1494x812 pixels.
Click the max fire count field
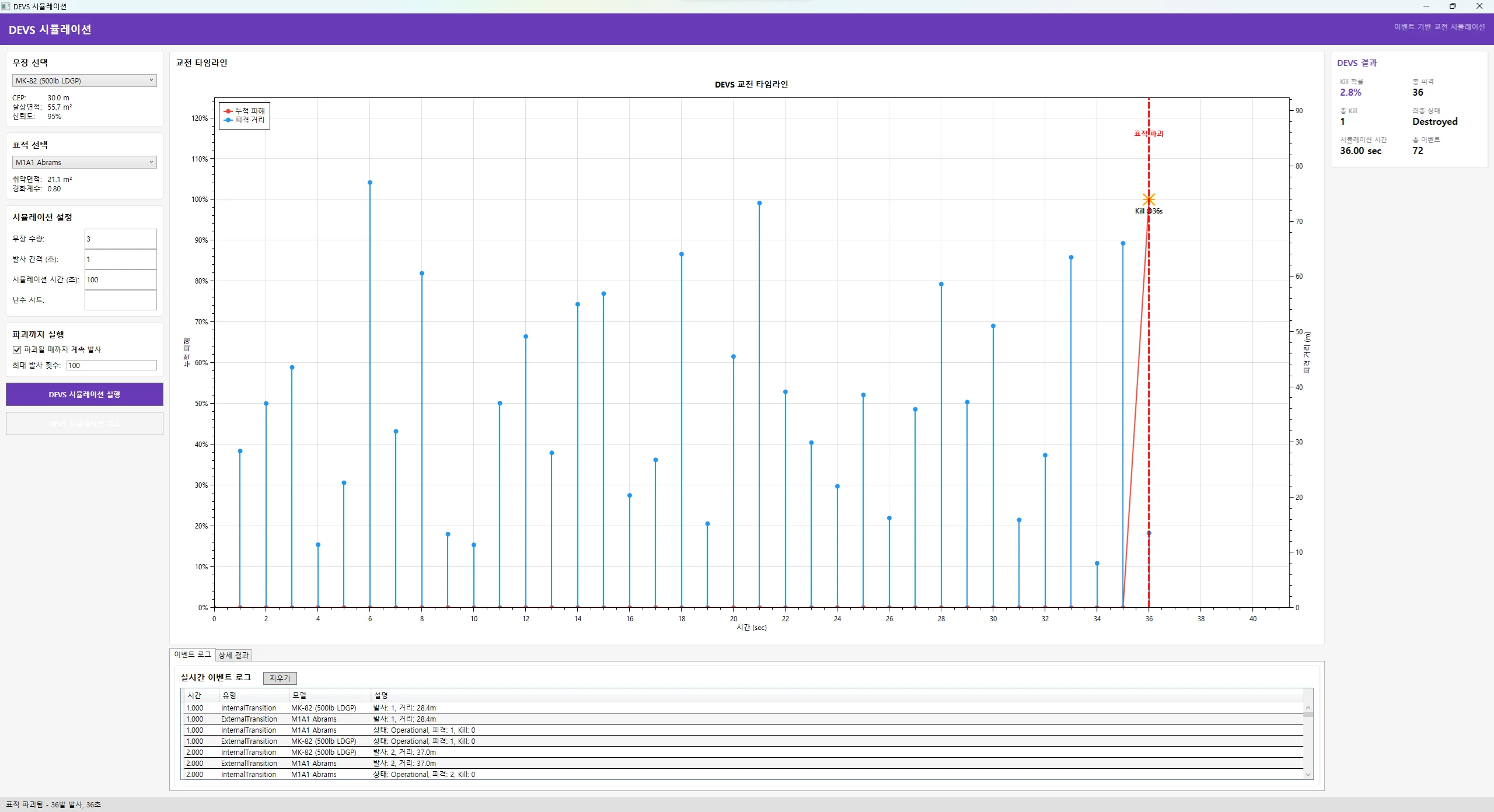(x=111, y=365)
